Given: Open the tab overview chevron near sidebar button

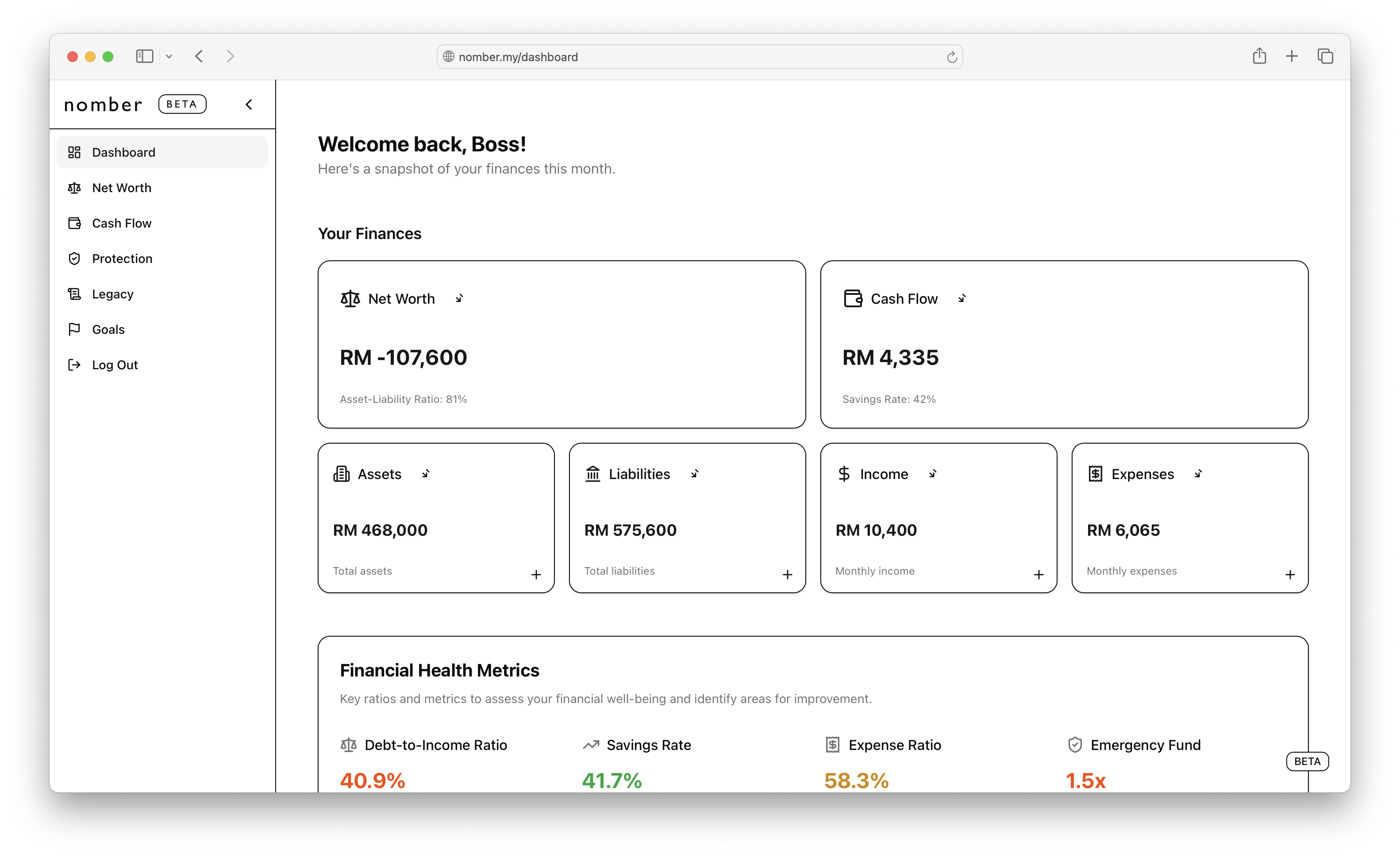Looking at the screenshot, I should tap(169, 56).
